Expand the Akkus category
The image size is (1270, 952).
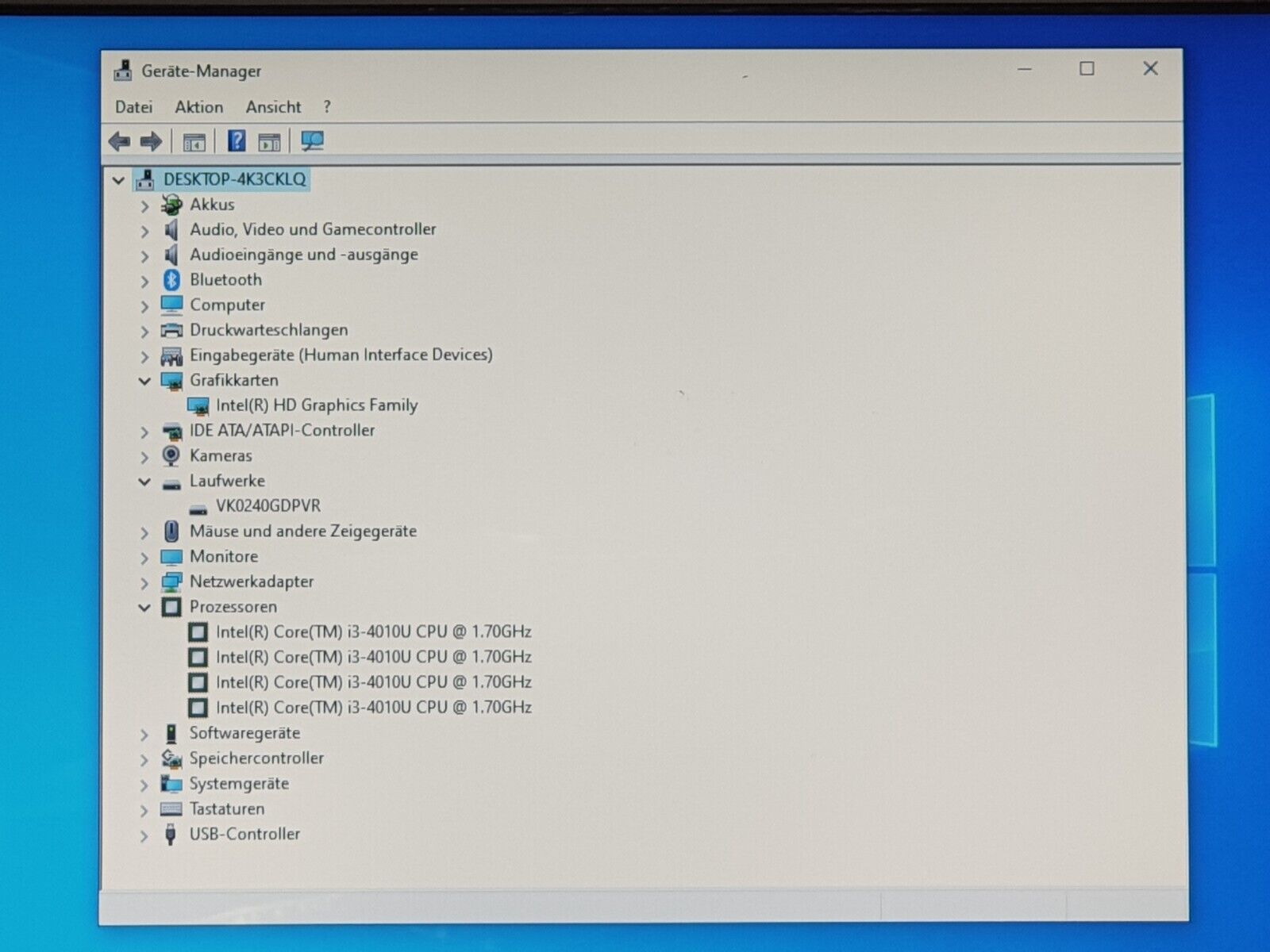(144, 206)
